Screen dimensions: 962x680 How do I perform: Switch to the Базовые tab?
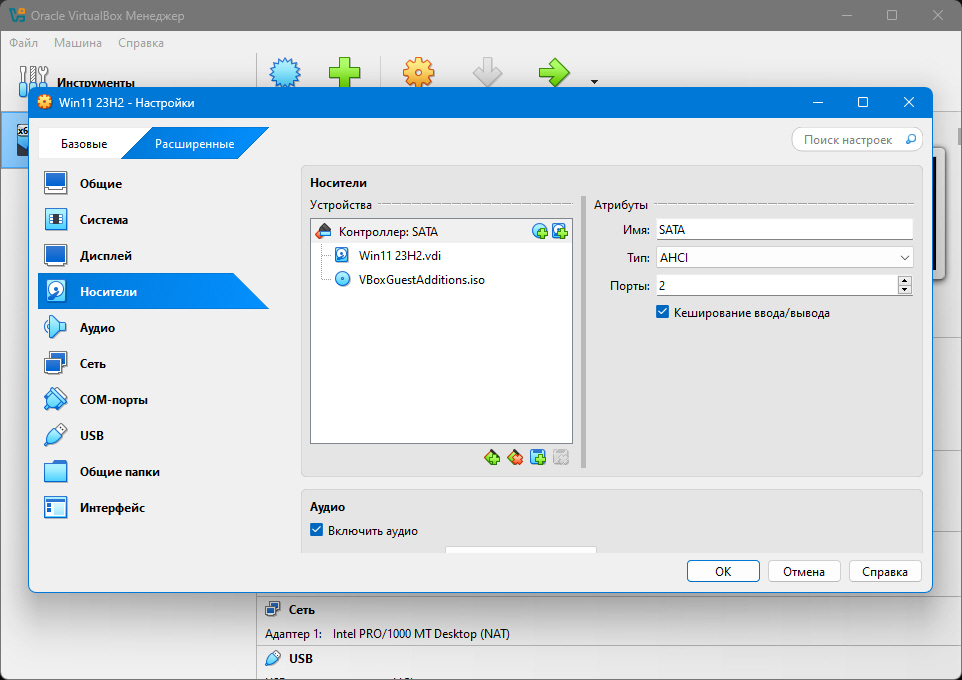84,144
